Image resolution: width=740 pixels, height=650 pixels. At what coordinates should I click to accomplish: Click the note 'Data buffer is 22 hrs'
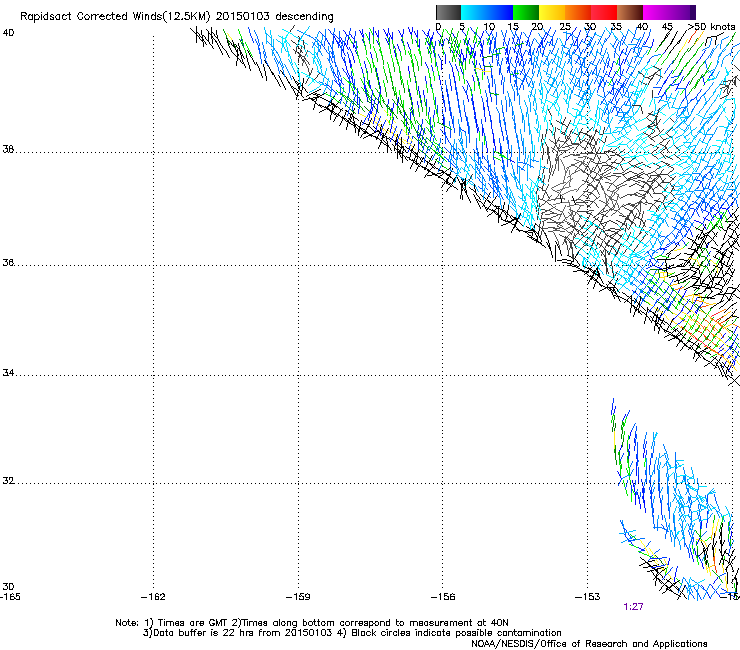pos(204,633)
